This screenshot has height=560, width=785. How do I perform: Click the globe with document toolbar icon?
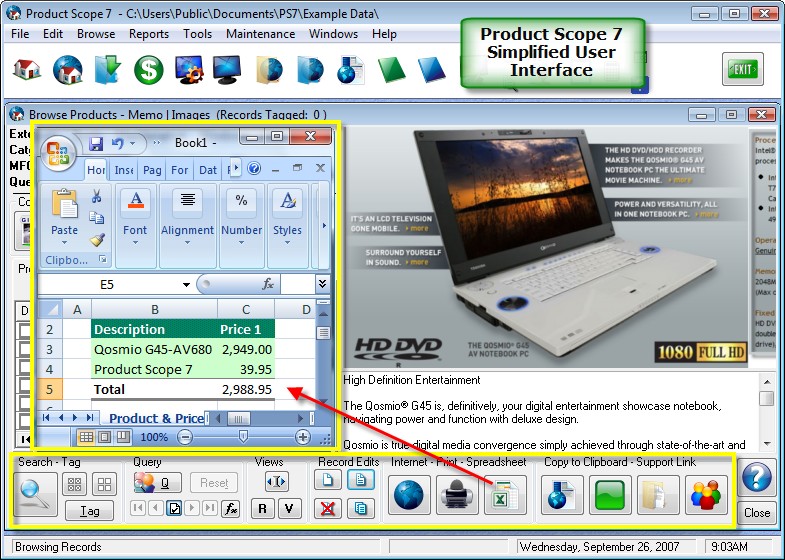click(350, 70)
